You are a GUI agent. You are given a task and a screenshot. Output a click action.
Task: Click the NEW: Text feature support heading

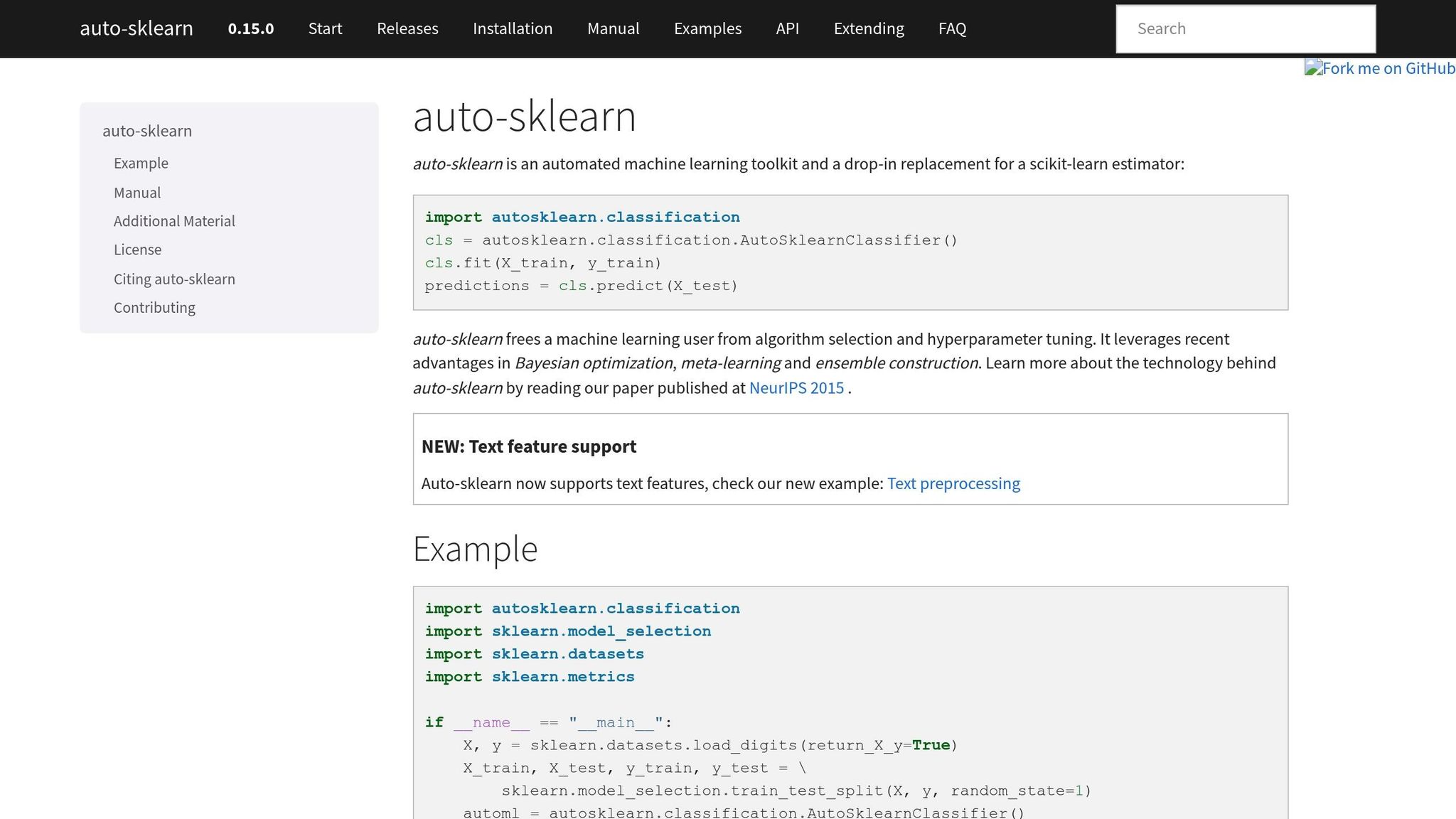pos(528,446)
